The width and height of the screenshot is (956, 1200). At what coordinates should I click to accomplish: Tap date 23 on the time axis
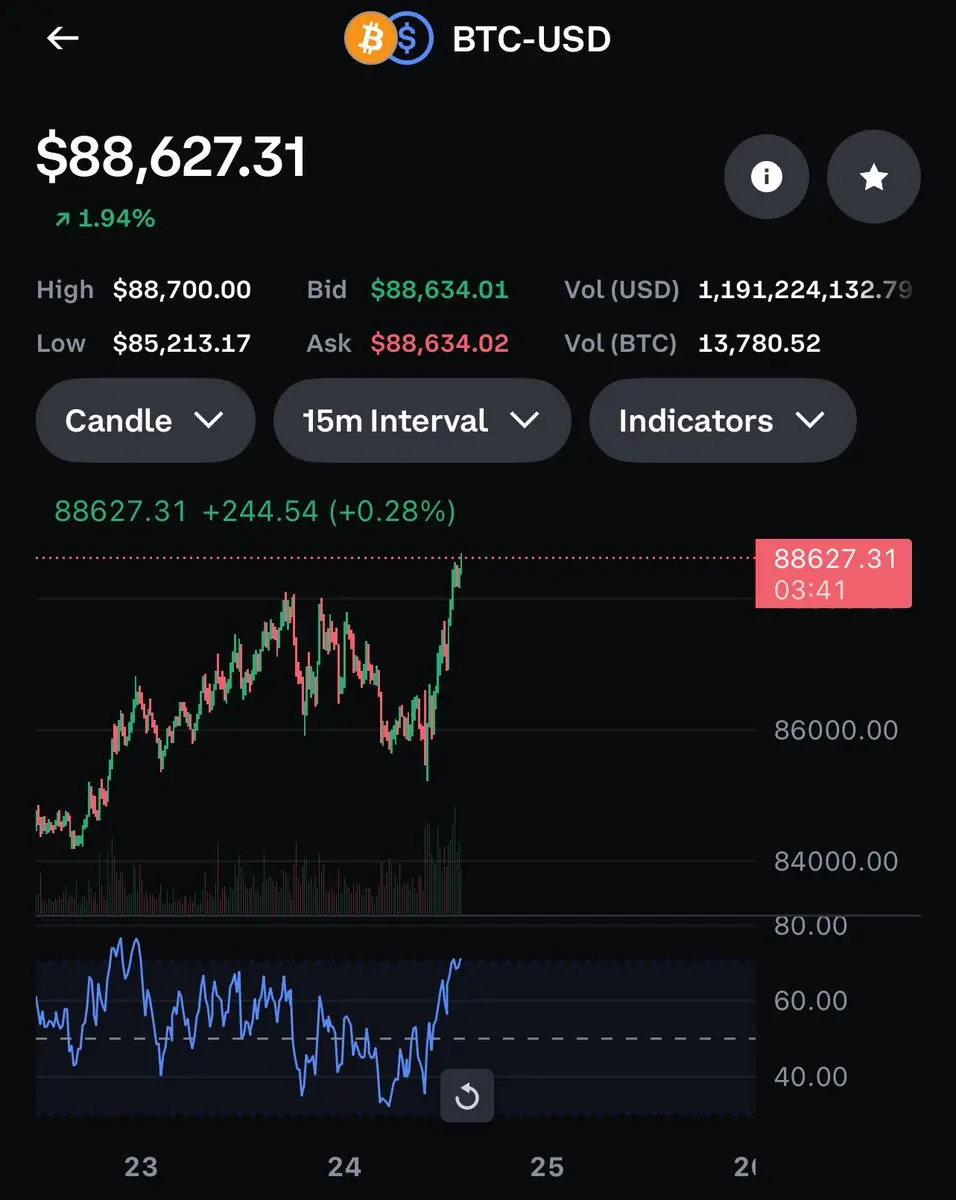coord(141,1166)
